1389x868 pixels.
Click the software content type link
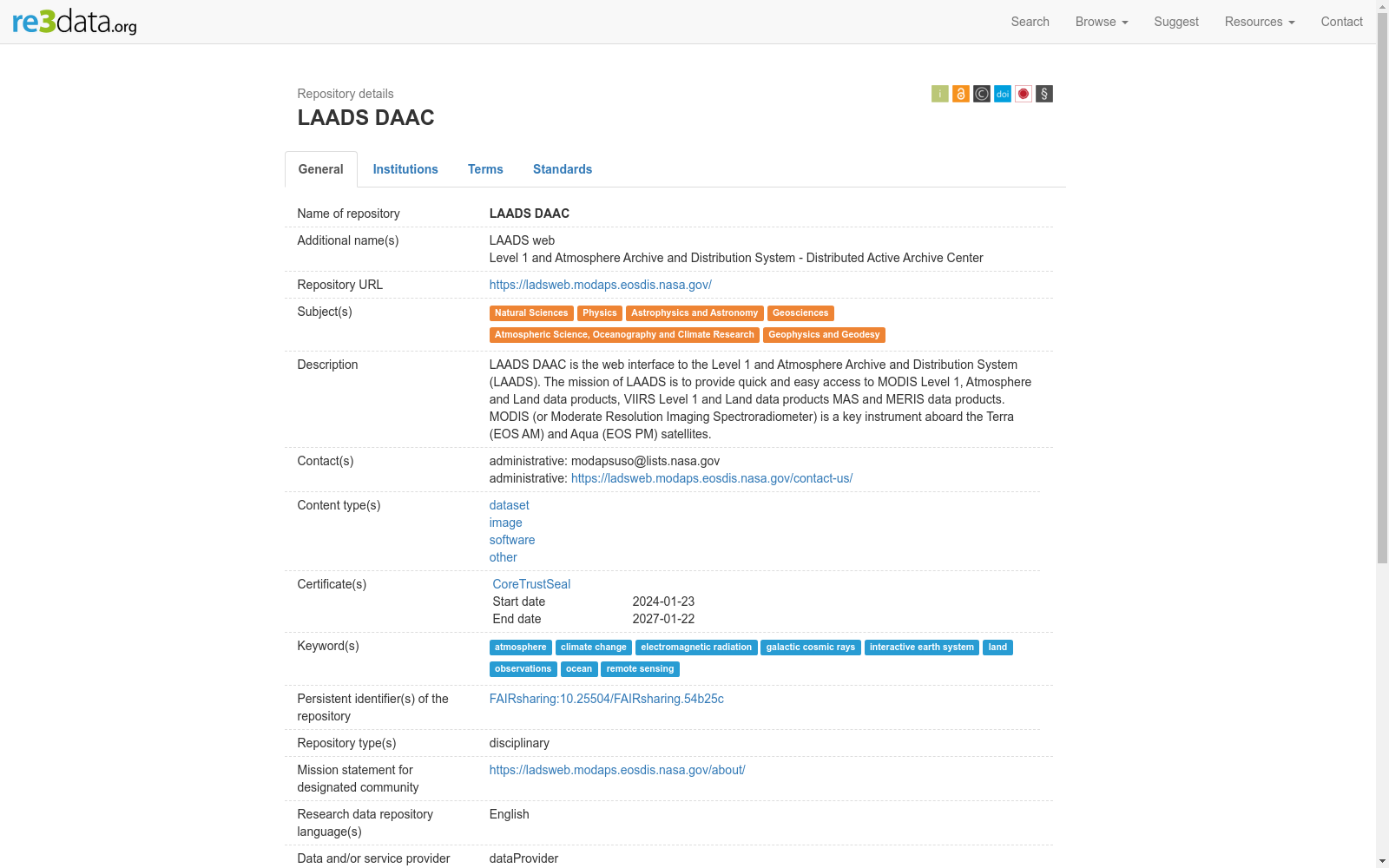point(512,540)
